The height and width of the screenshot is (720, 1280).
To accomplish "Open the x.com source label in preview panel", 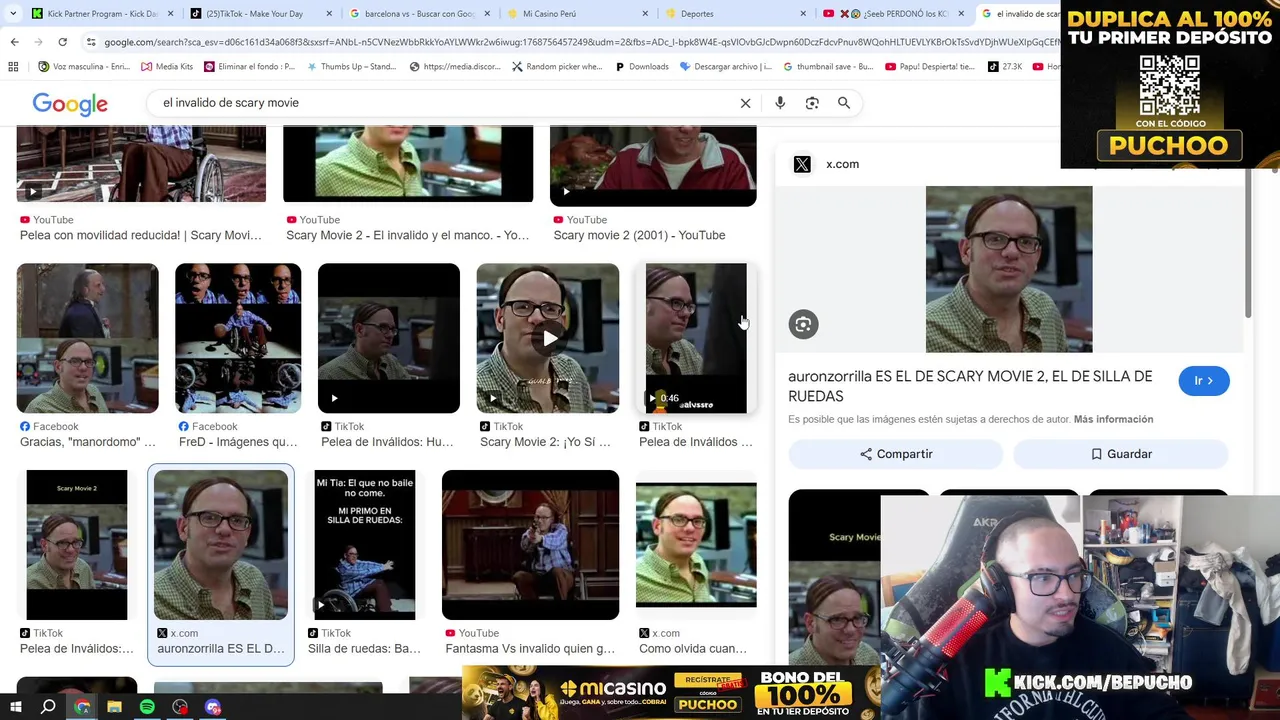I will (842, 164).
